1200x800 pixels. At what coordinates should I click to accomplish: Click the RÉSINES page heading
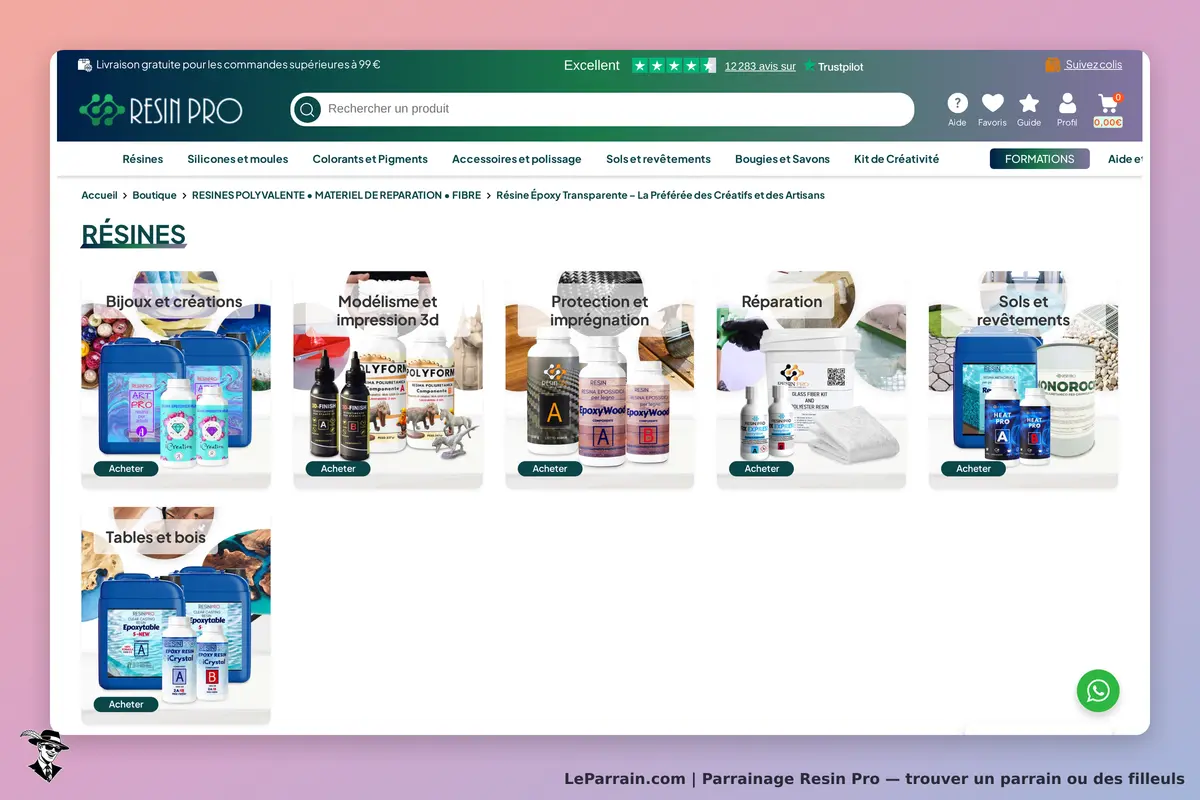coord(133,236)
